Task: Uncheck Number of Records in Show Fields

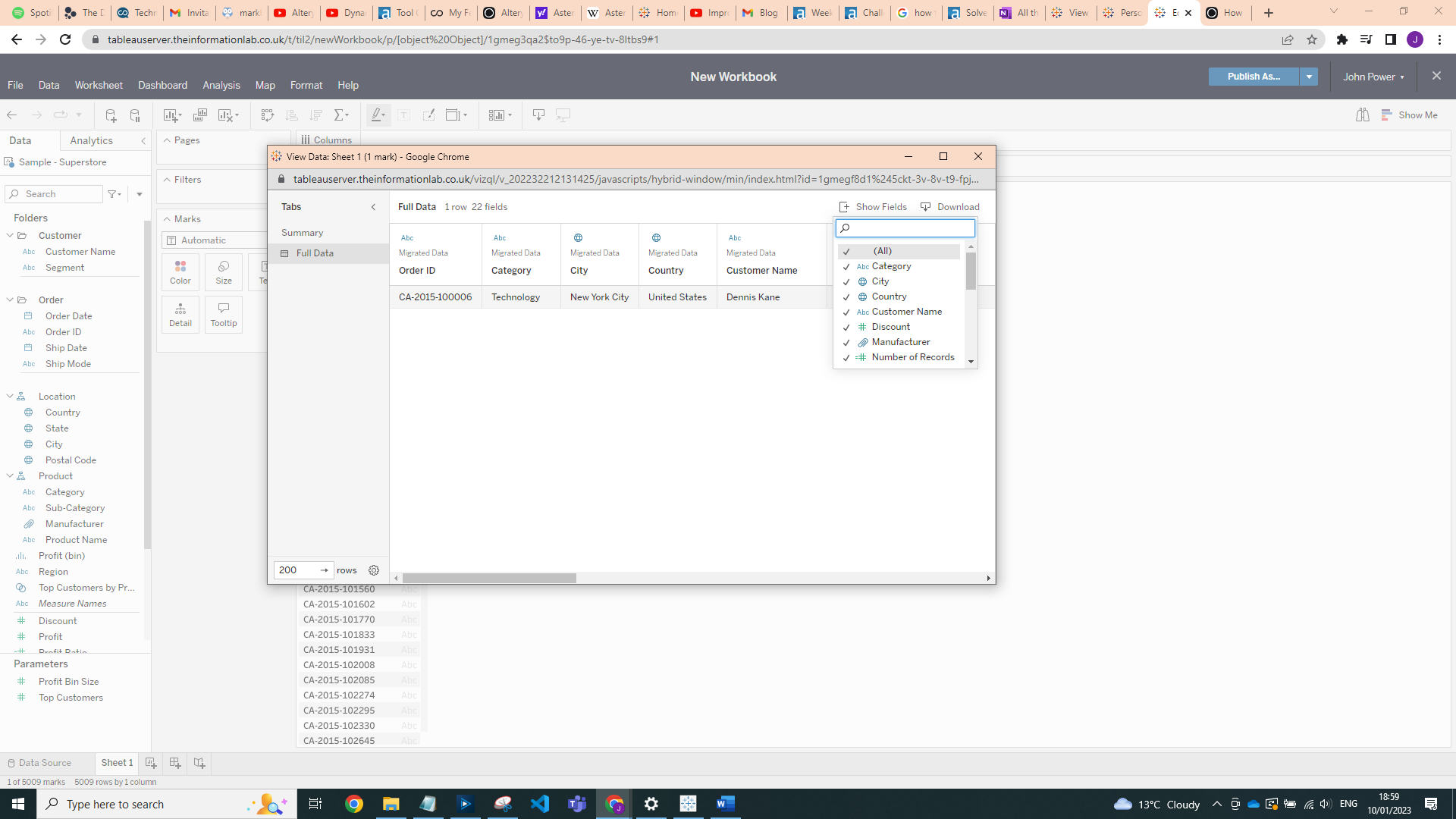Action: [x=846, y=358]
